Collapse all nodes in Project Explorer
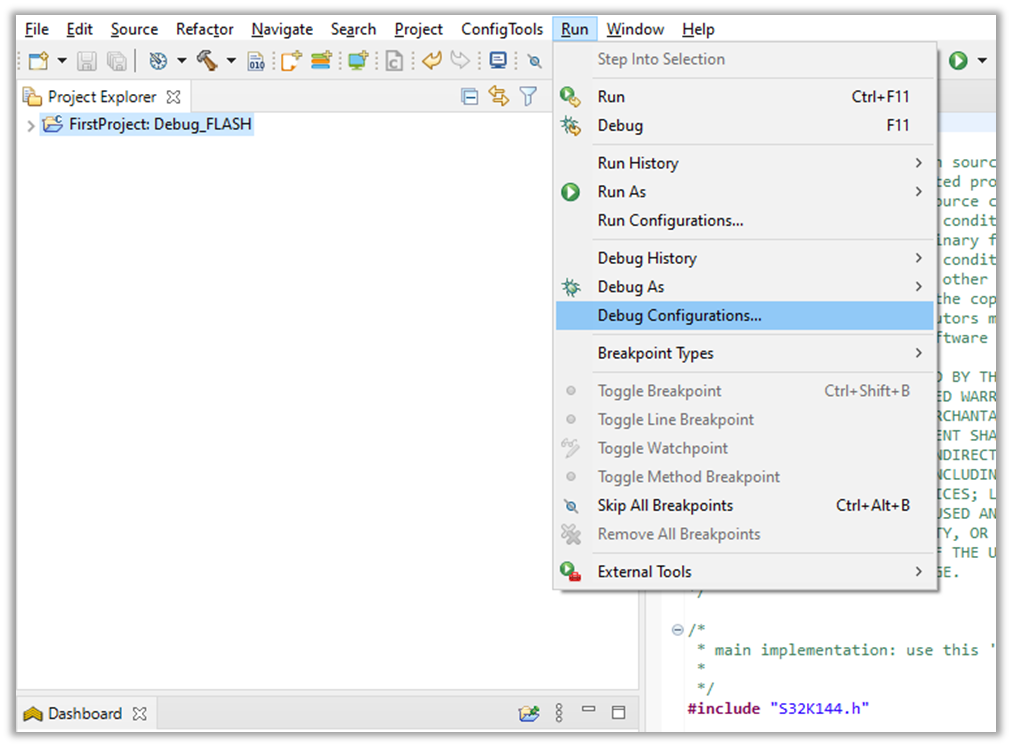 tap(469, 95)
